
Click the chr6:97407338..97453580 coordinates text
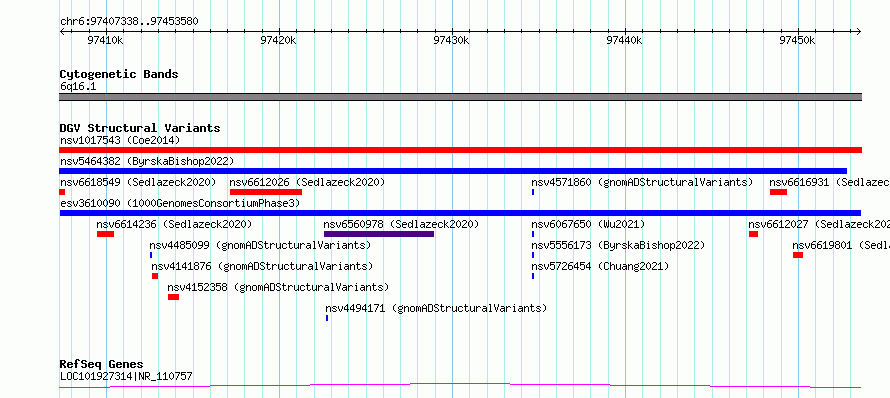coord(129,22)
